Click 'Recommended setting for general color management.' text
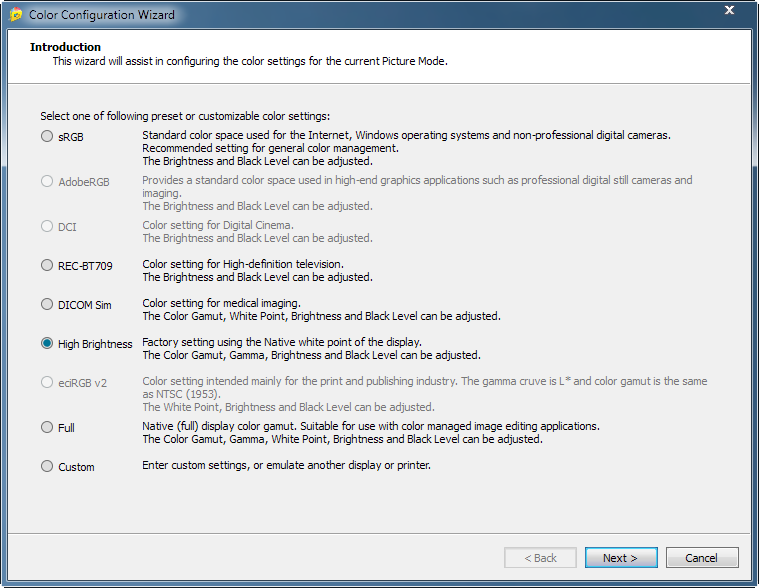The width and height of the screenshot is (759, 588). tap(270, 148)
